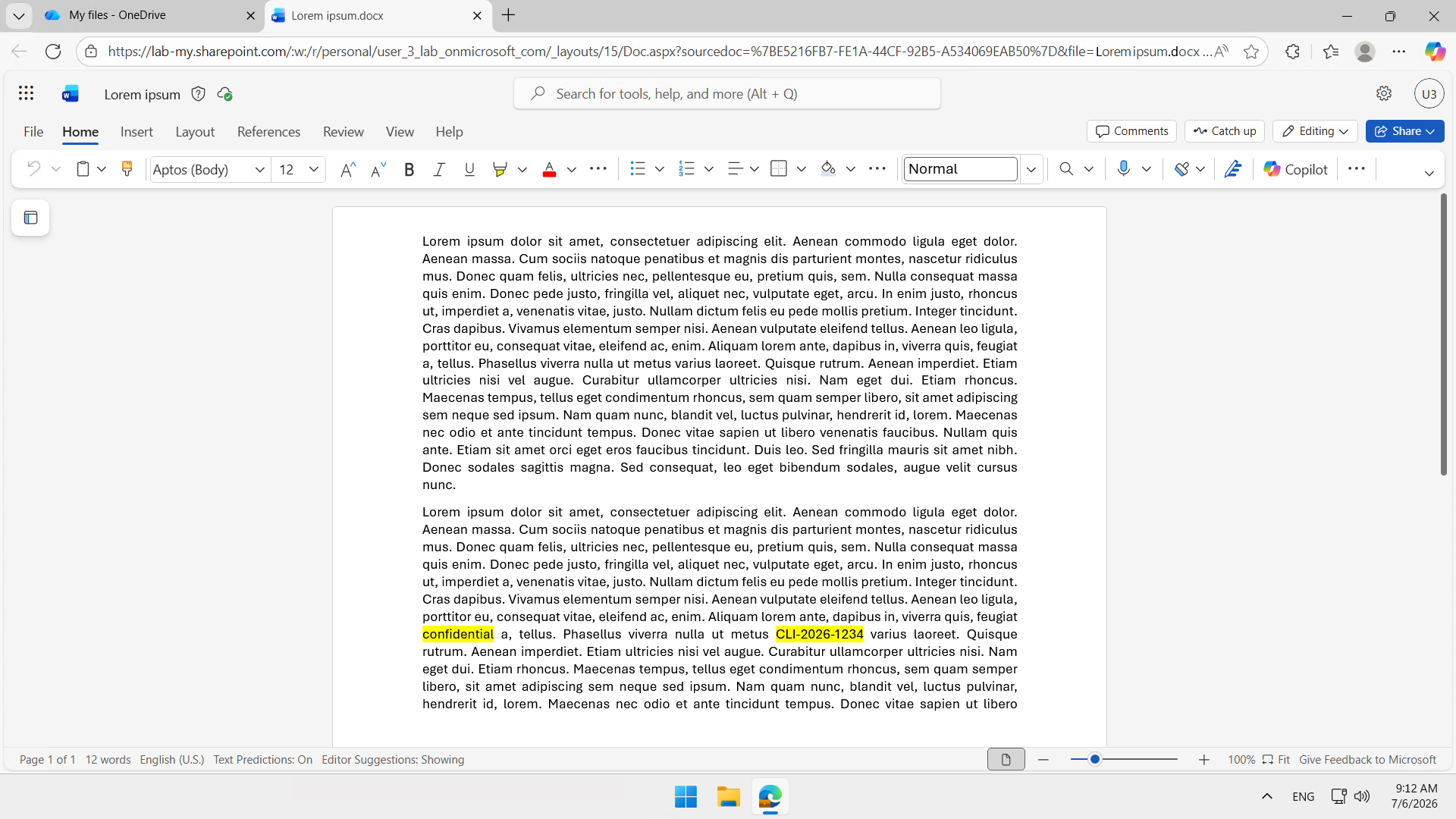1456x819 pixels.
Task: Click the Format Painter icon
Action: [127, 169]
